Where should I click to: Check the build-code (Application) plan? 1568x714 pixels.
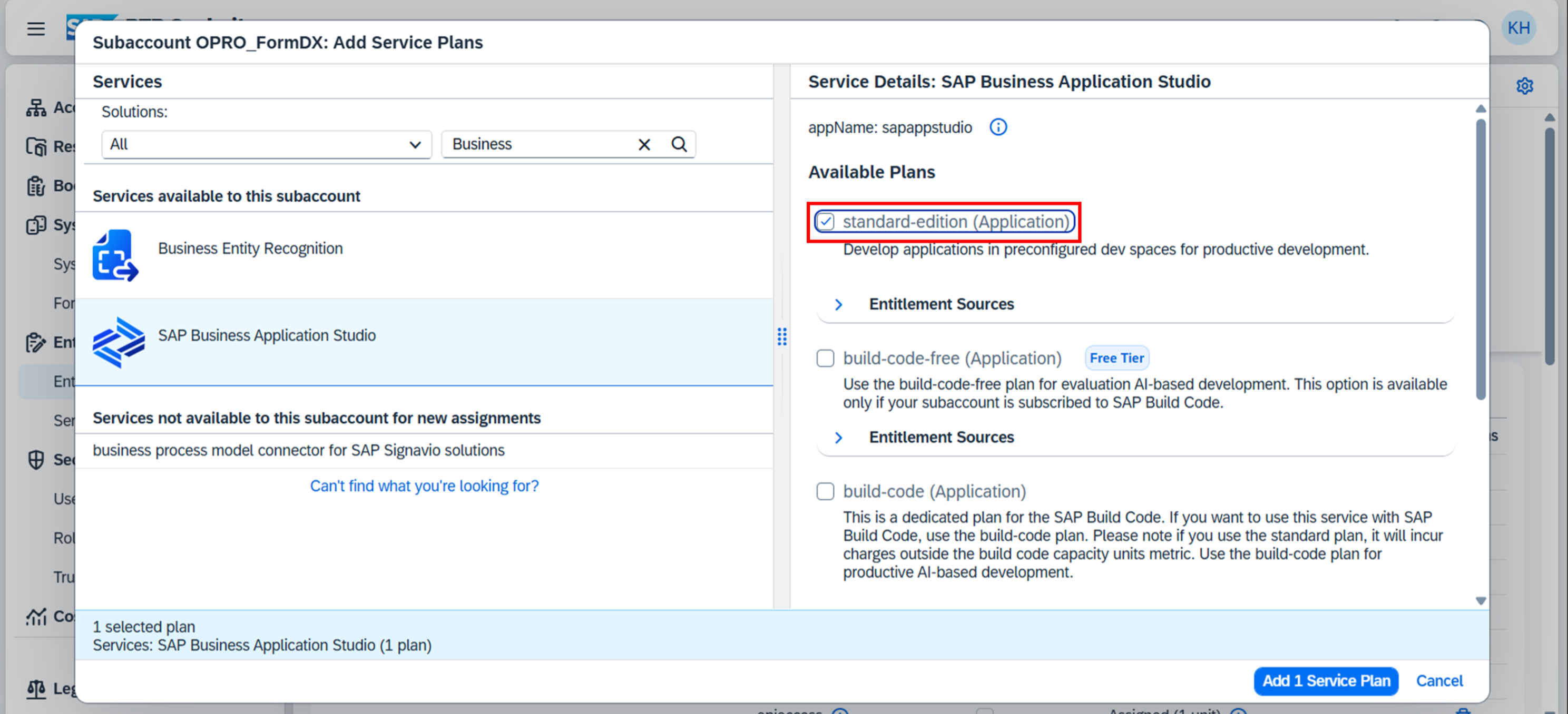[826, 491]
